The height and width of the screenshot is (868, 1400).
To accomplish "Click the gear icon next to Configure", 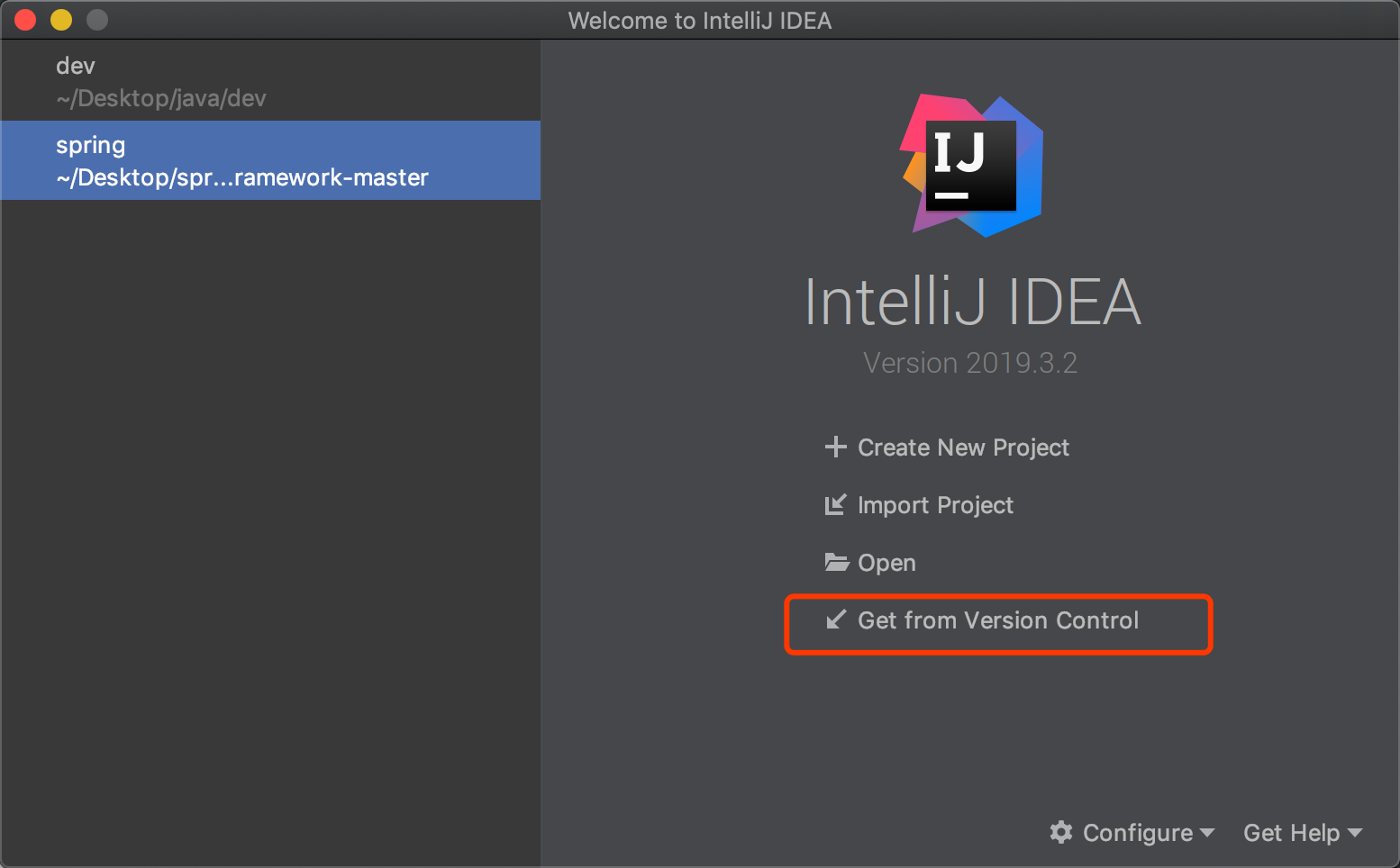I will [x=1061, y=832].
